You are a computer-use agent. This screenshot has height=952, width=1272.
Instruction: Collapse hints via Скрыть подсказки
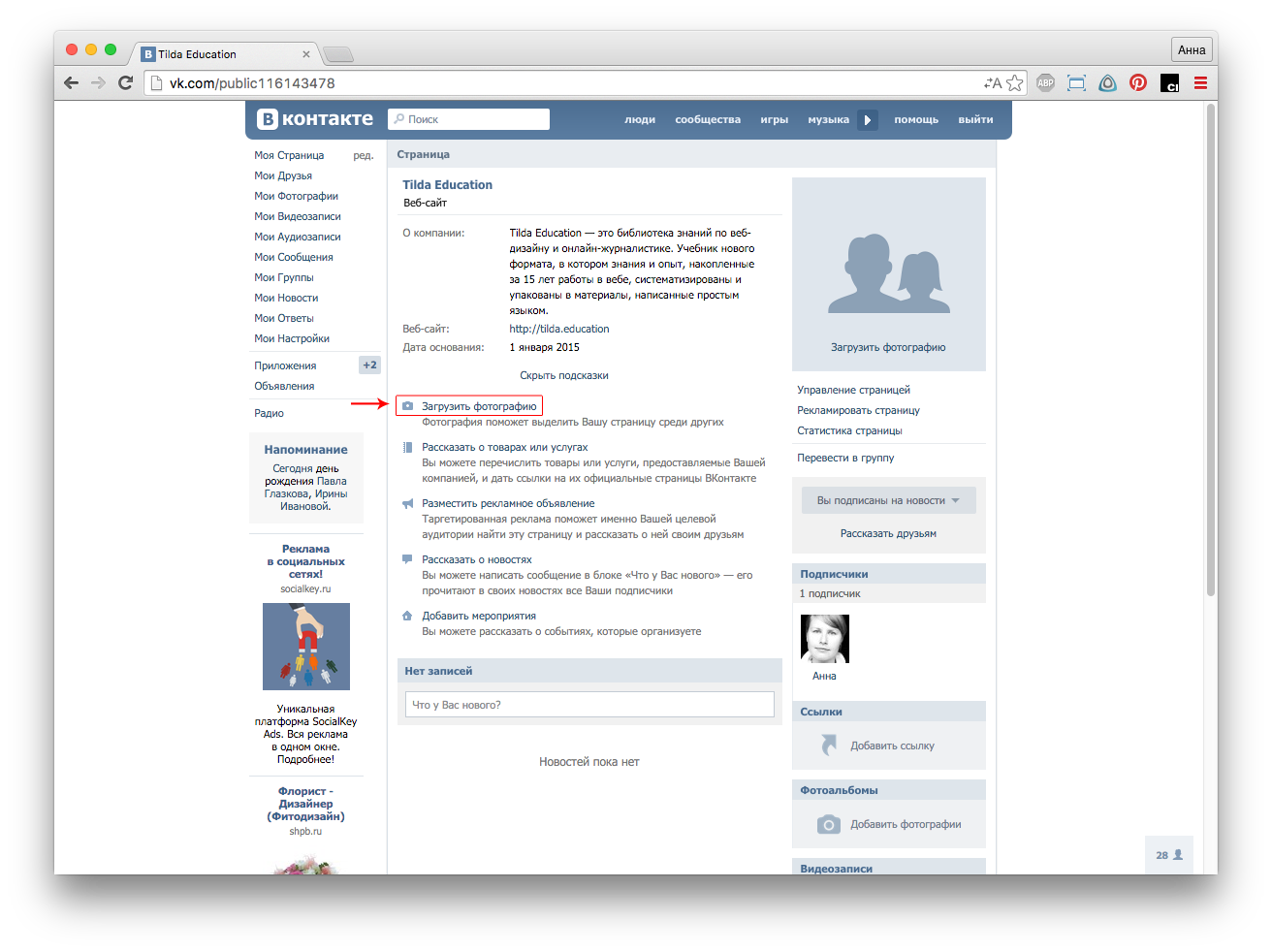563,375
